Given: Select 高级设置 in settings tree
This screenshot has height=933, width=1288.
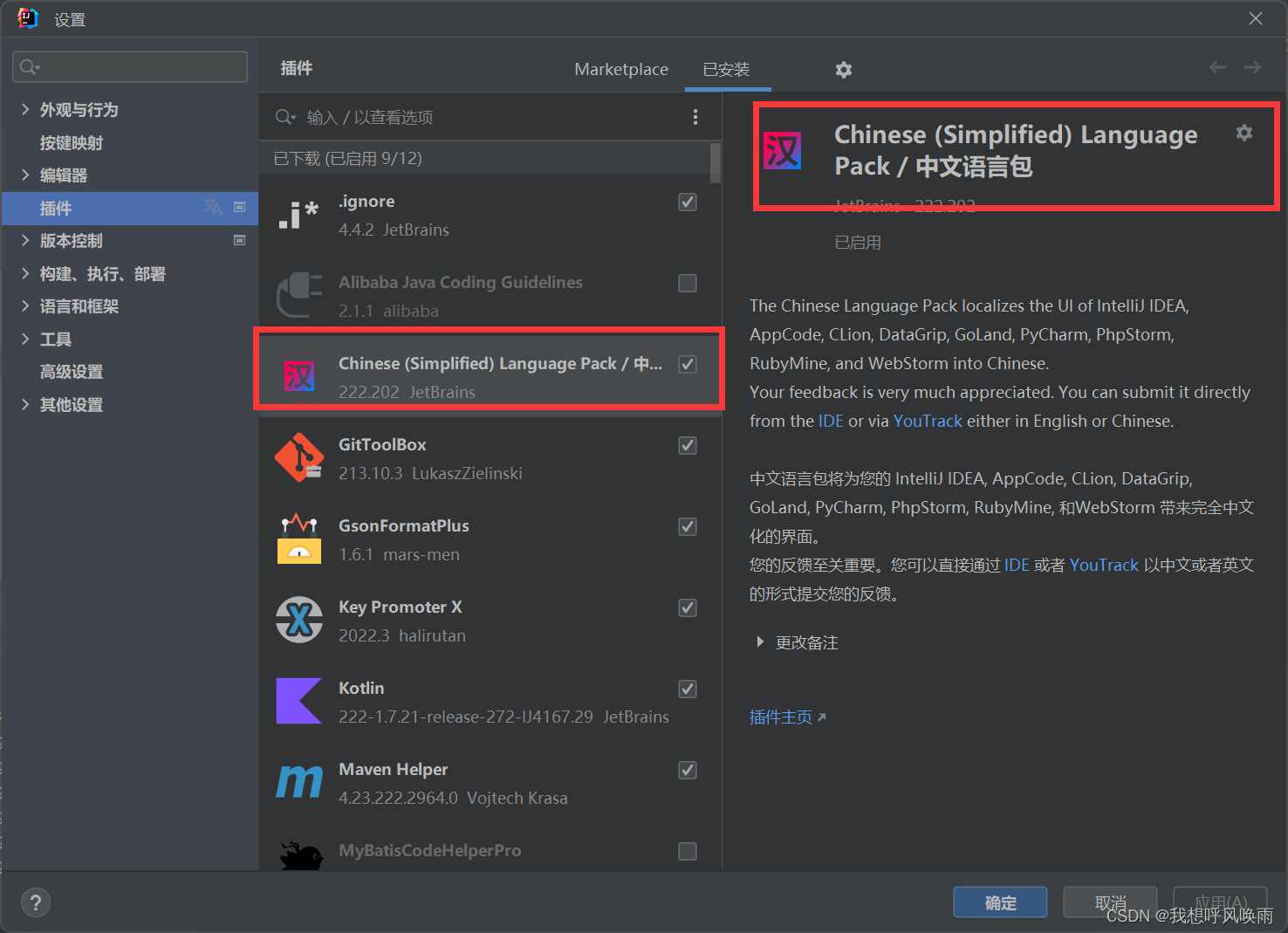Looking at the screenshot, I should (72, 372).
